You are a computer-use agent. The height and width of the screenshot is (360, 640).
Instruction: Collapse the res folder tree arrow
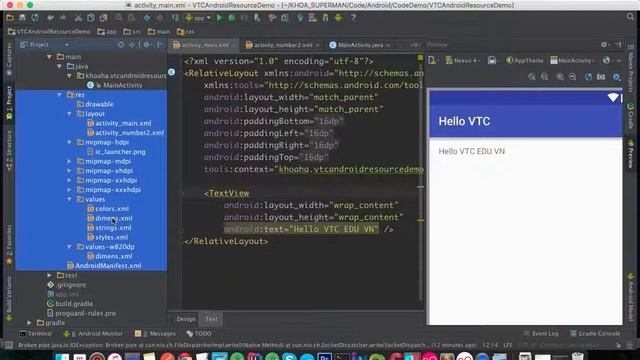(60, 95)
